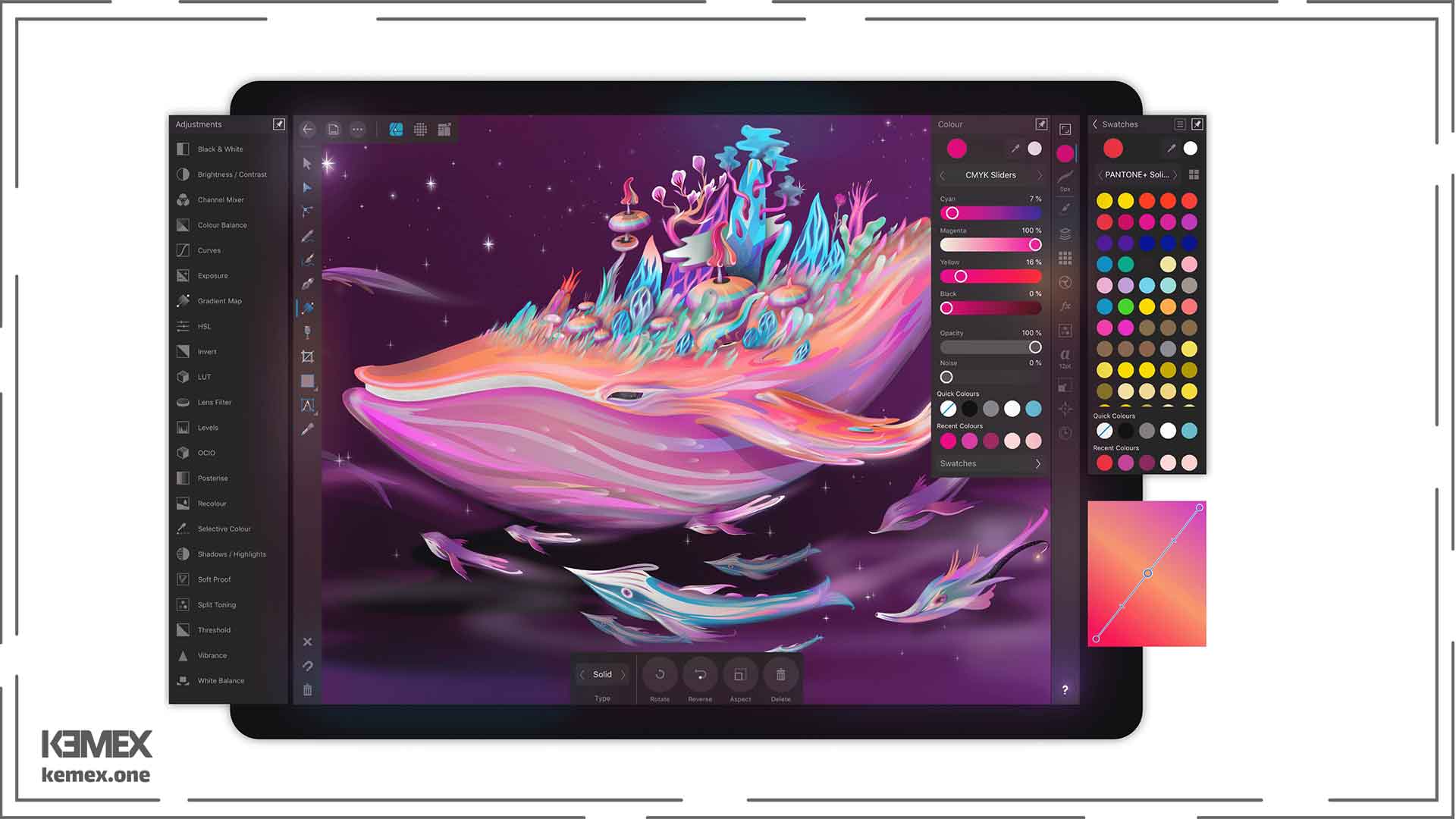Click the Channel Mixer adjustment
This screenshot has height=819, width=1456.
[x=219, y=199]
